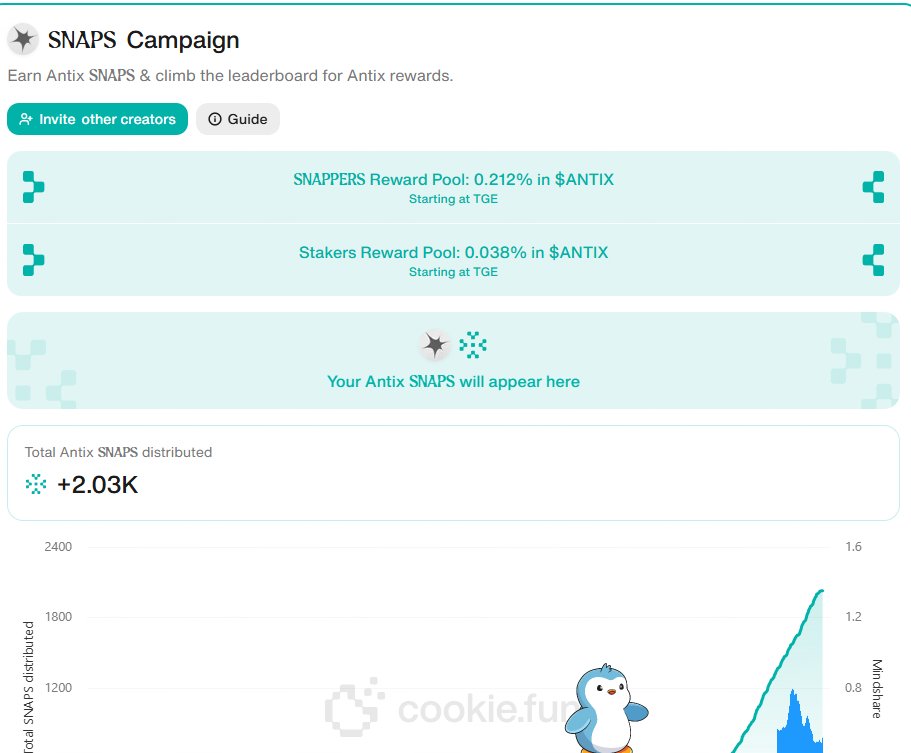Click star avatar in Your Antix SNAPS banner
The height and width of the screenshot is (753, 911).
tap(434, 346)
